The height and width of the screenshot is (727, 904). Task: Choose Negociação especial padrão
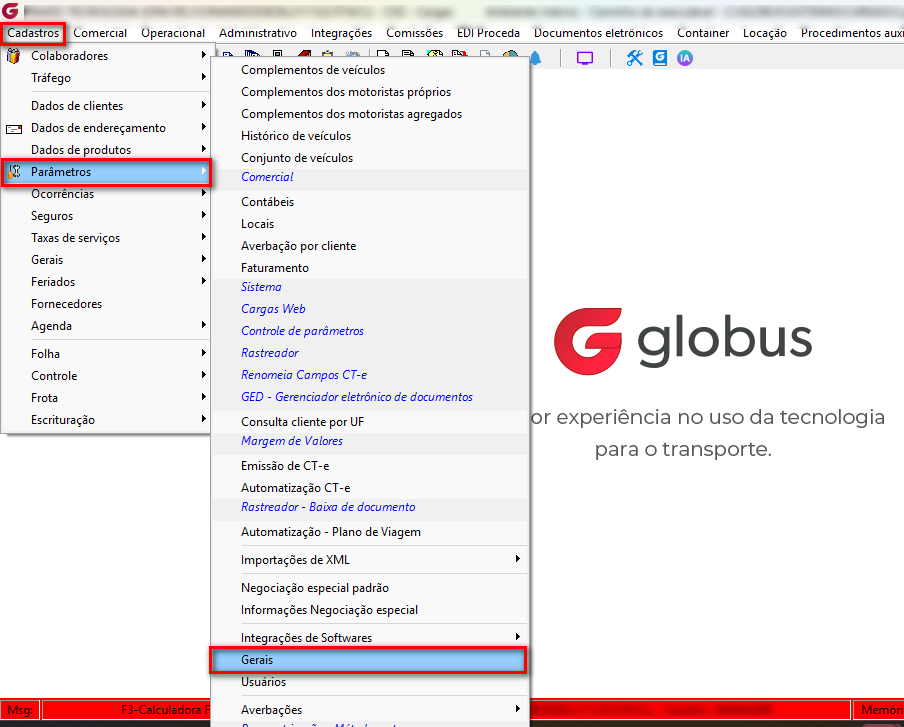pos(370,588)
